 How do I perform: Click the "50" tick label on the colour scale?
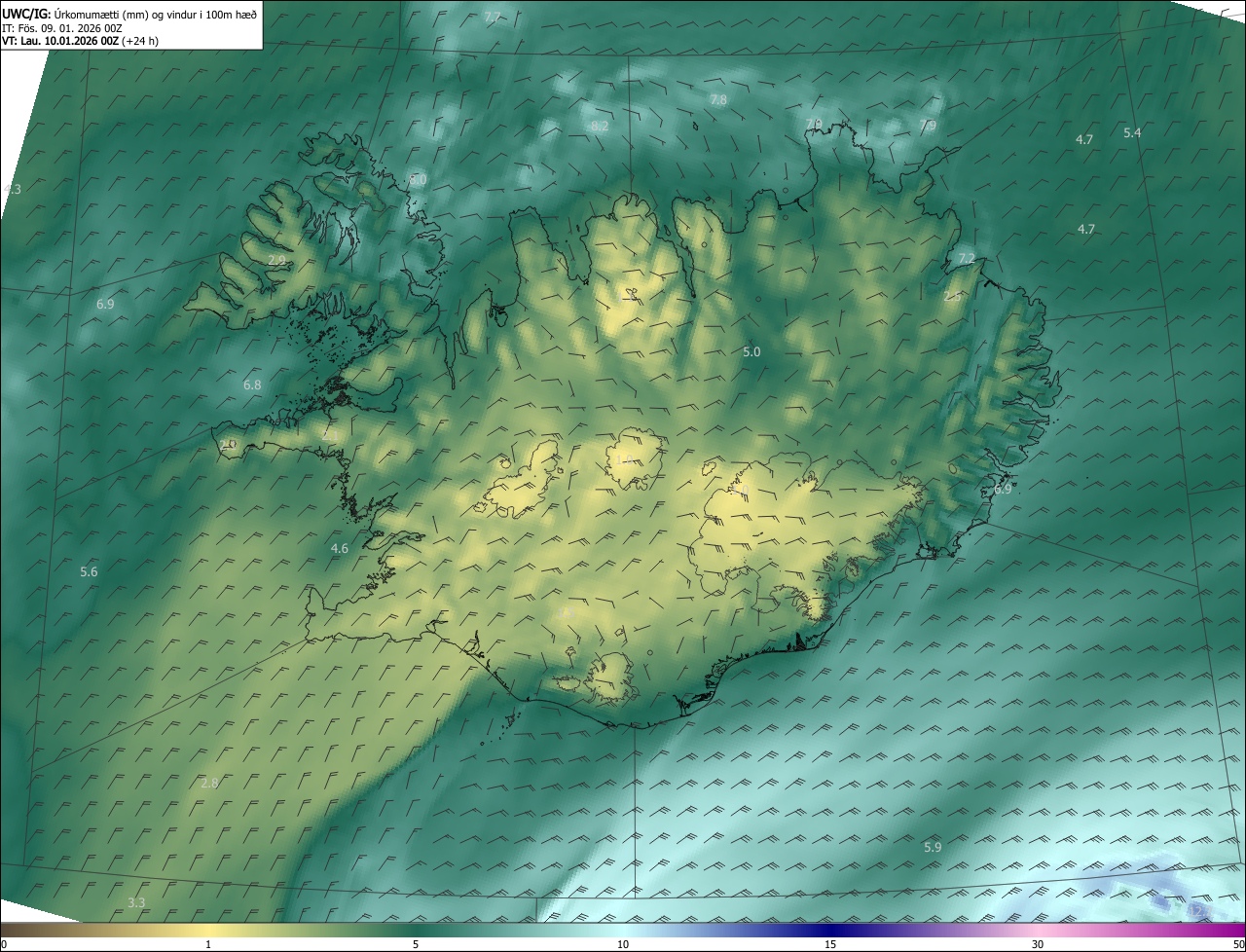(1238, 944)
